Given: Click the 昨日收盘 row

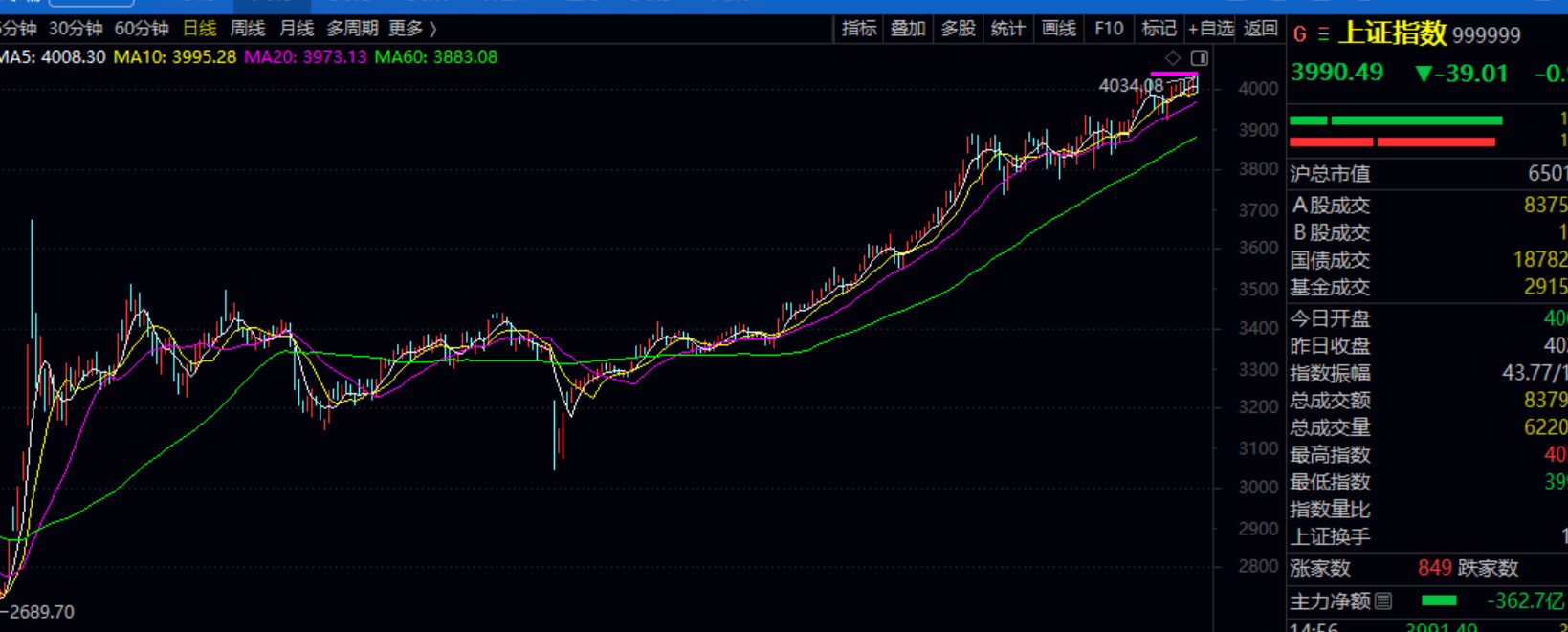Looking at the screenshot, I should tap(1428, 346).
